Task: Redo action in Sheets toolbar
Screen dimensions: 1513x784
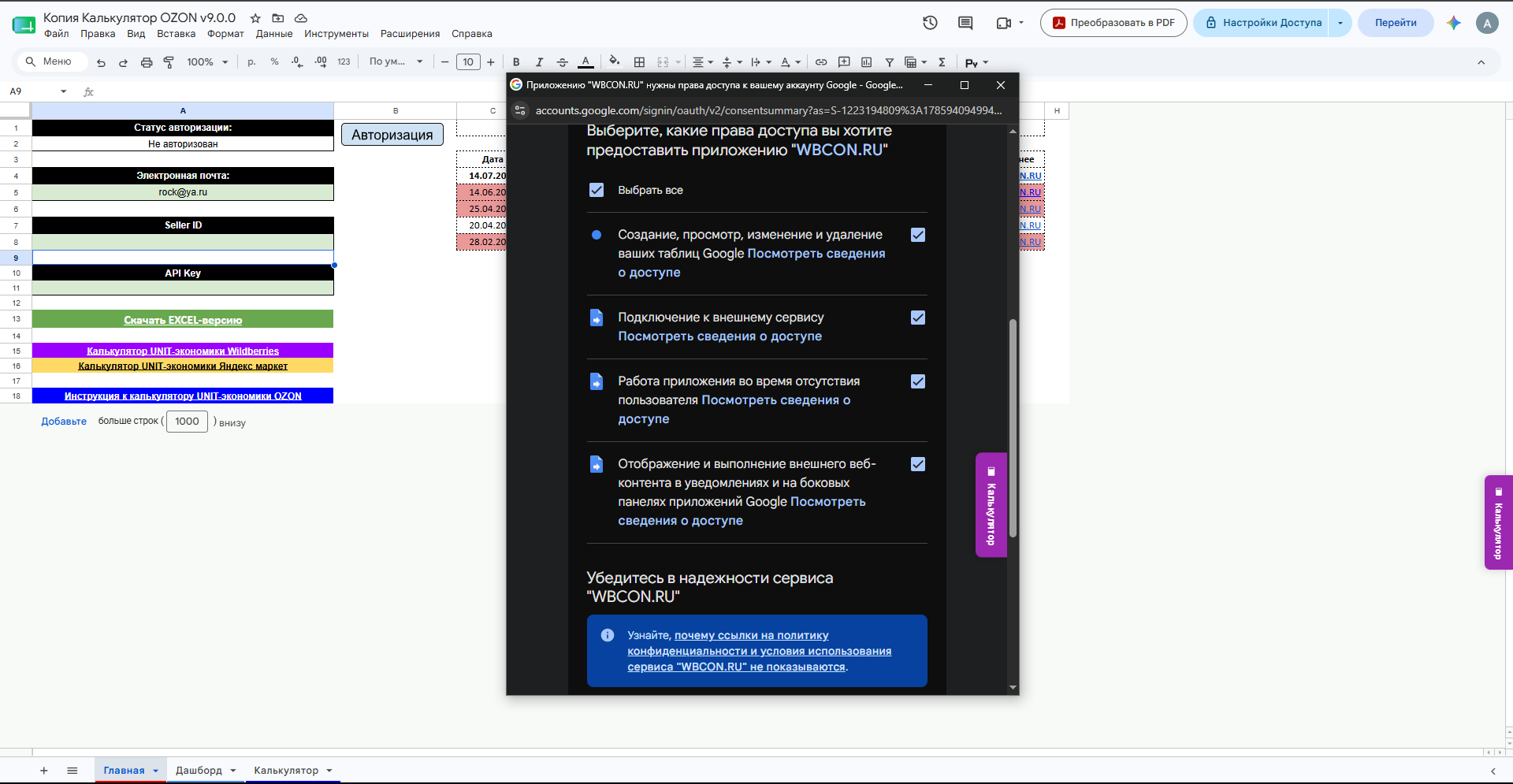Action: 123,62
